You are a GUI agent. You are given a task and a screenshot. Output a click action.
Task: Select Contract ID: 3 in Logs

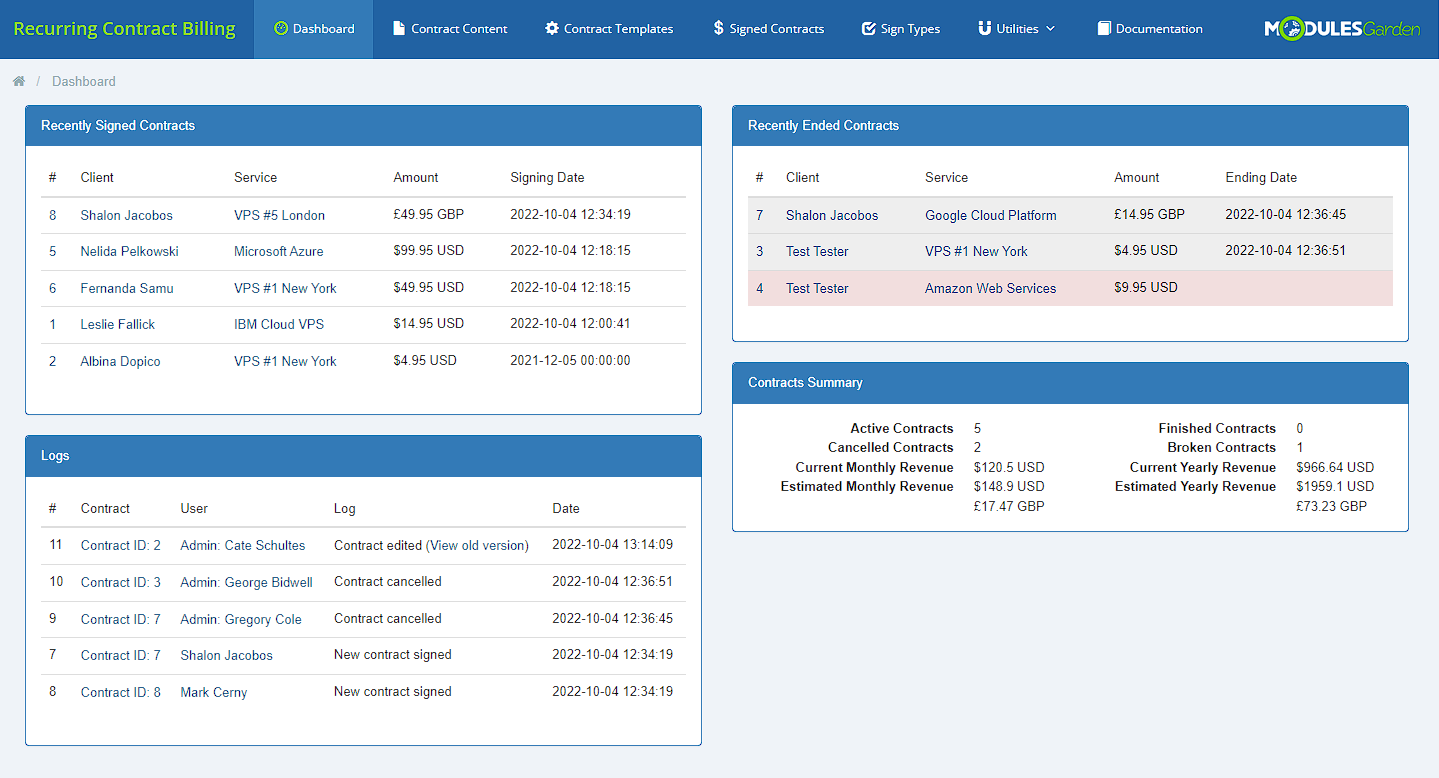(120, 582)
